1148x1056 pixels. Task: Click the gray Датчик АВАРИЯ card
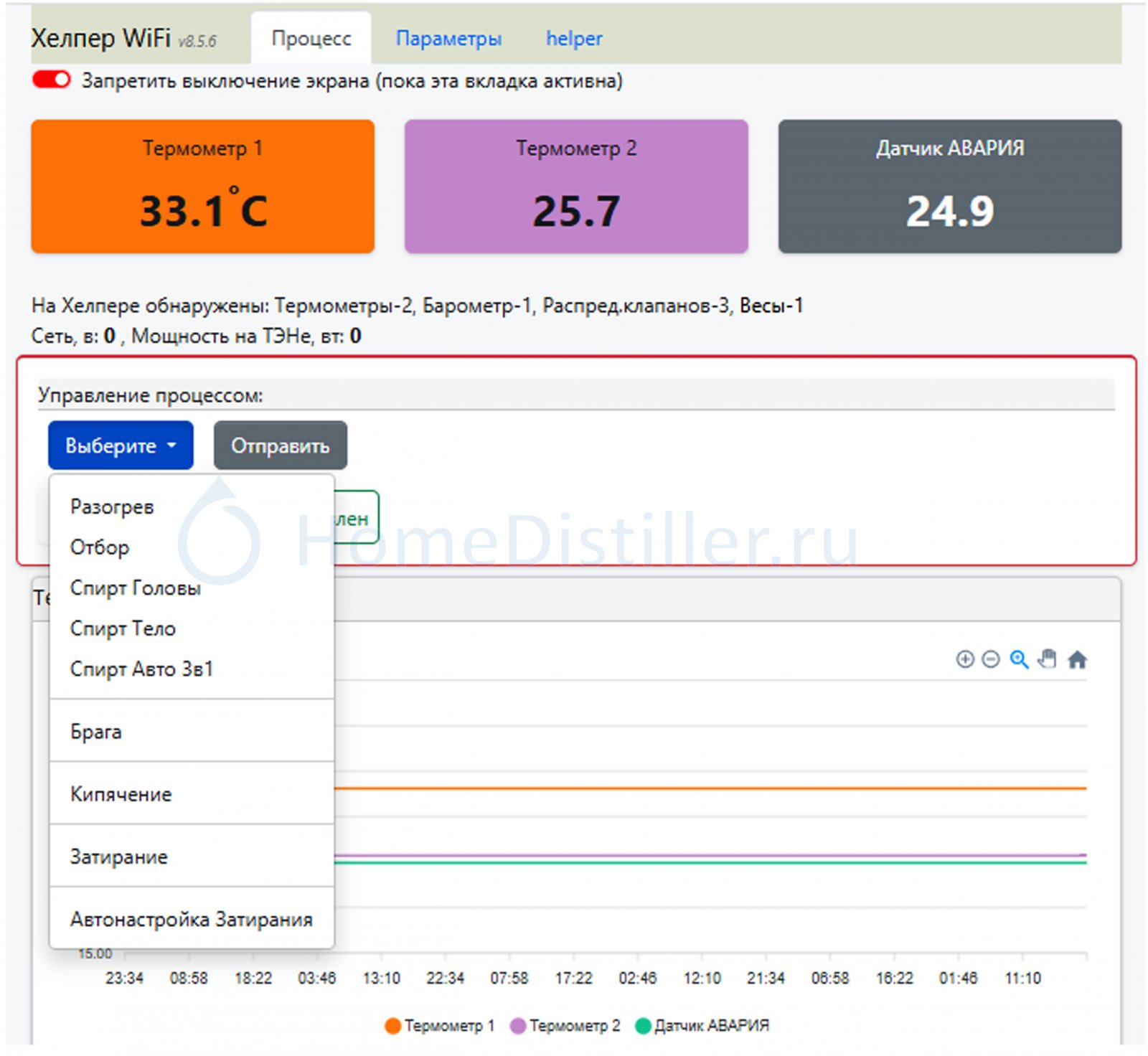click(950, 187)
